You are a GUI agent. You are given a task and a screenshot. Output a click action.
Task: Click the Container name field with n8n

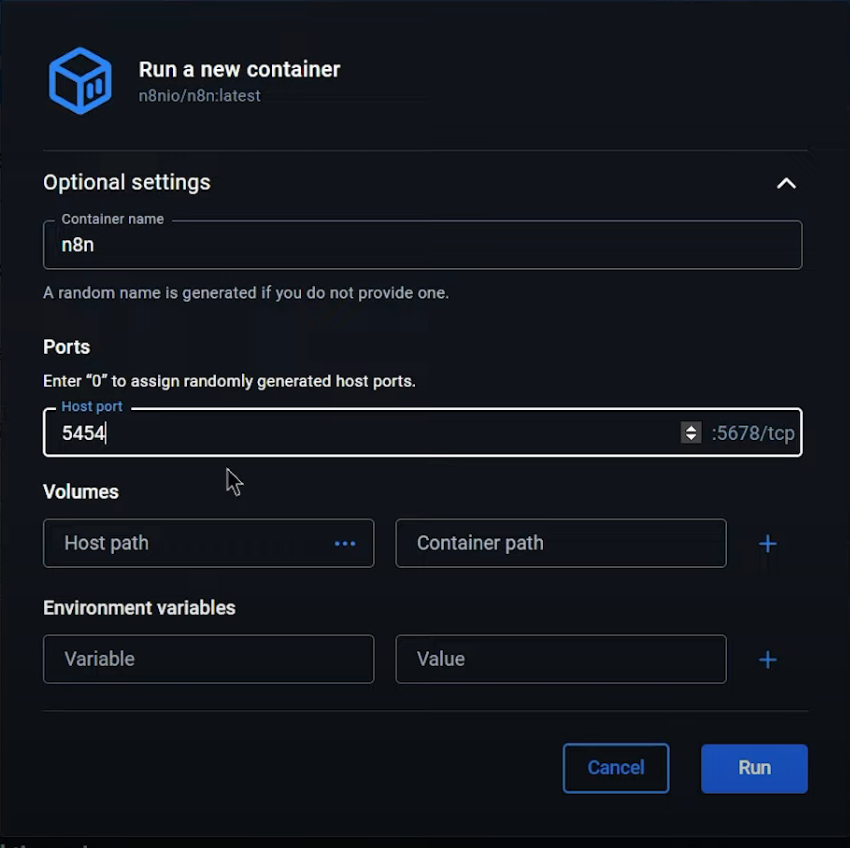click(422, 245)
